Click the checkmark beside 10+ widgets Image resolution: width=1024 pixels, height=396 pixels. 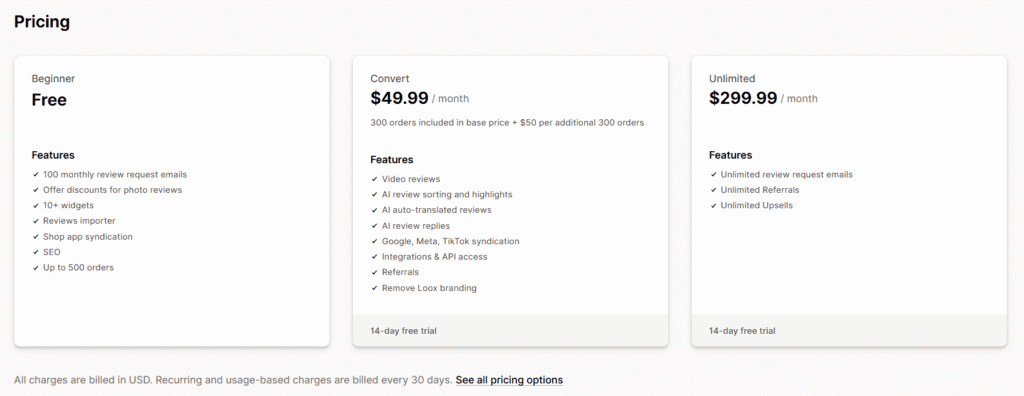click(x=35, y=206)
